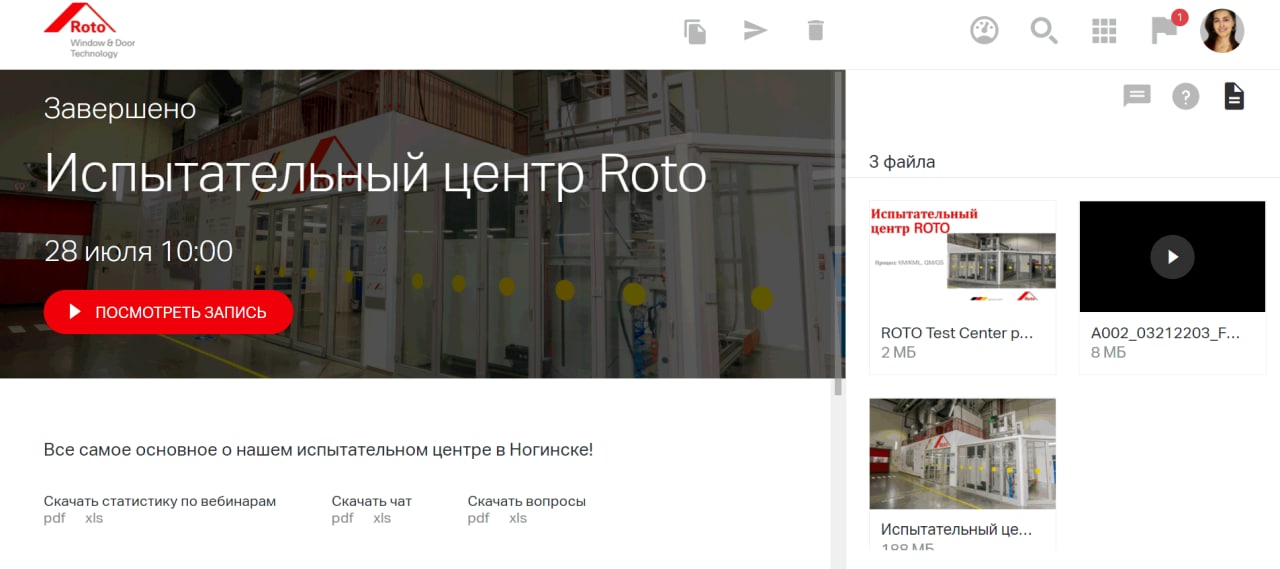Click the file name ROTO Test Center p...
The width and height of the screenshot is (1280, 569).
pos(957,333)
